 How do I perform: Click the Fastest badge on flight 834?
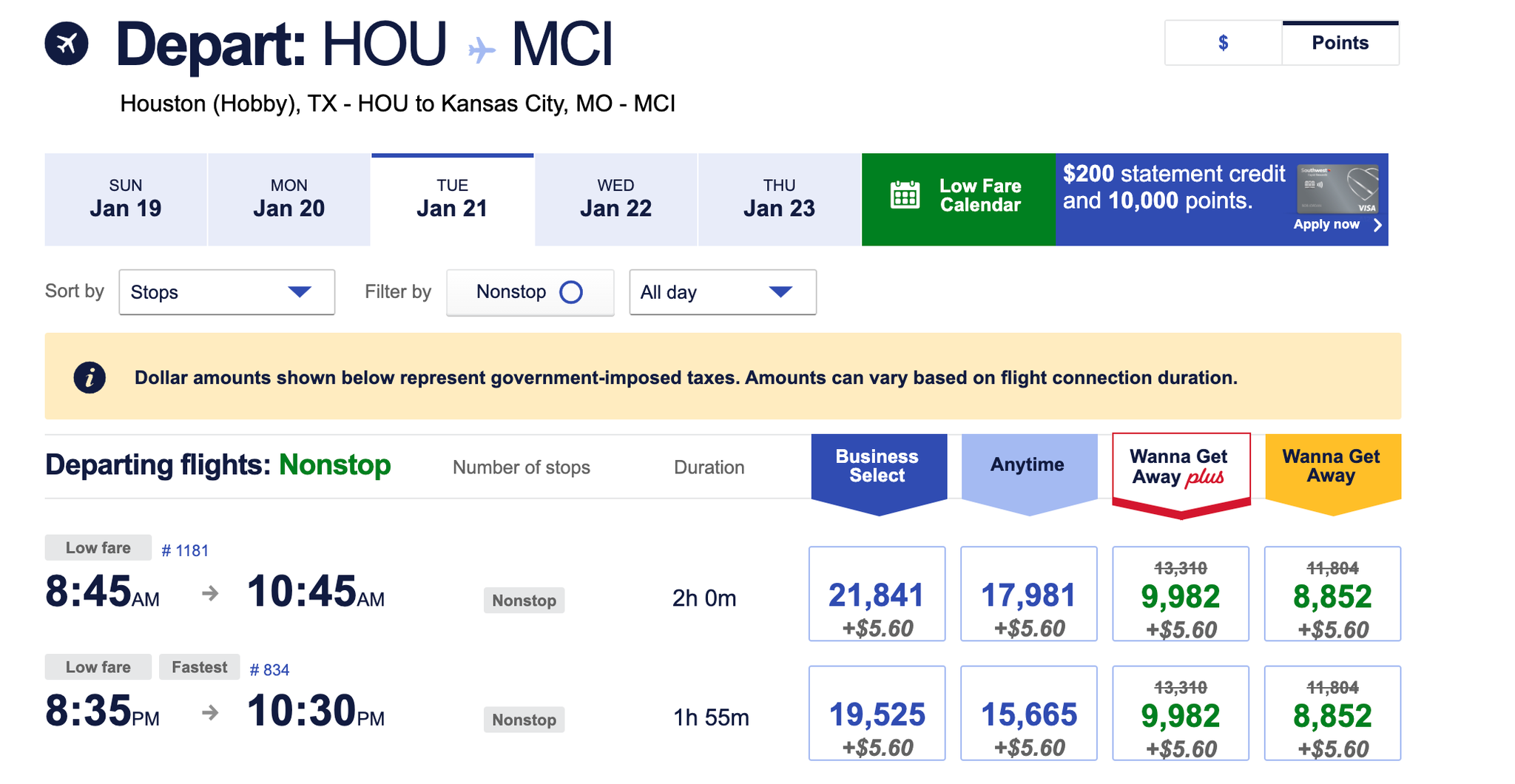[x=198, y=666]
